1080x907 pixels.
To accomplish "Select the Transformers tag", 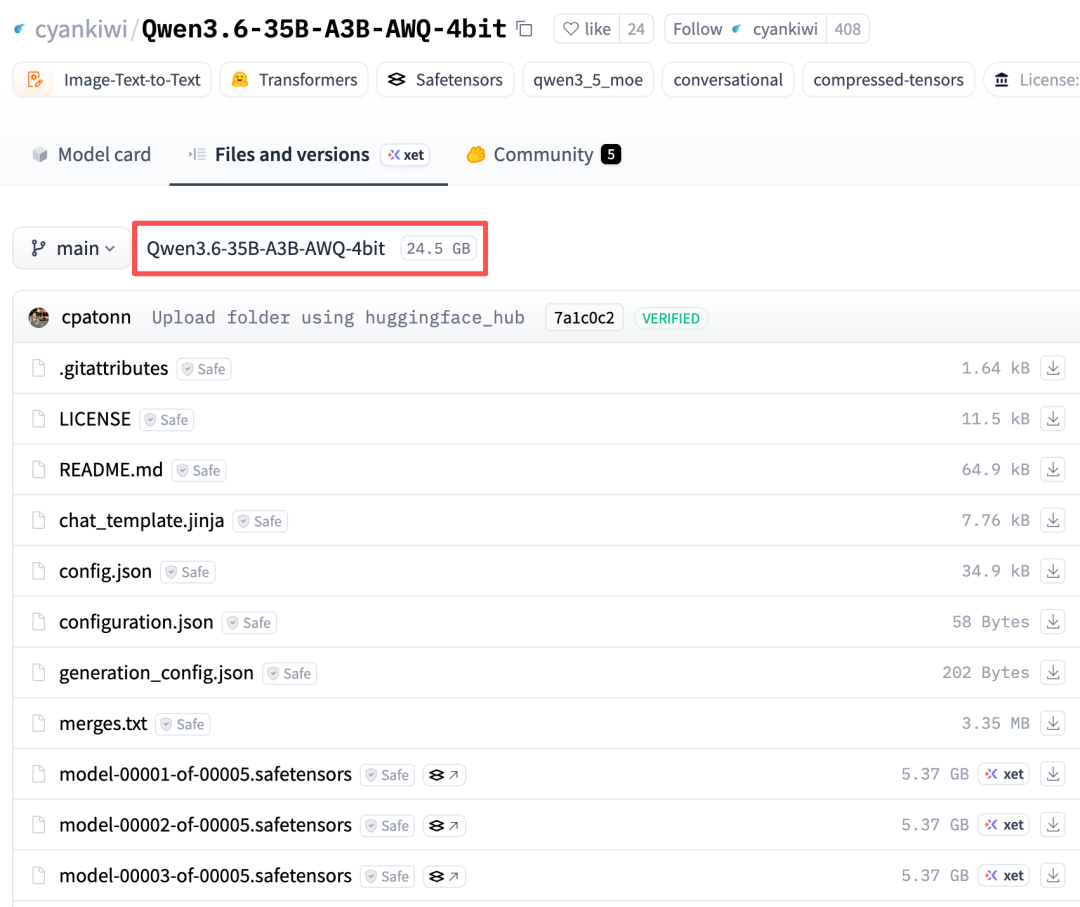I will (x=294, y=80).
